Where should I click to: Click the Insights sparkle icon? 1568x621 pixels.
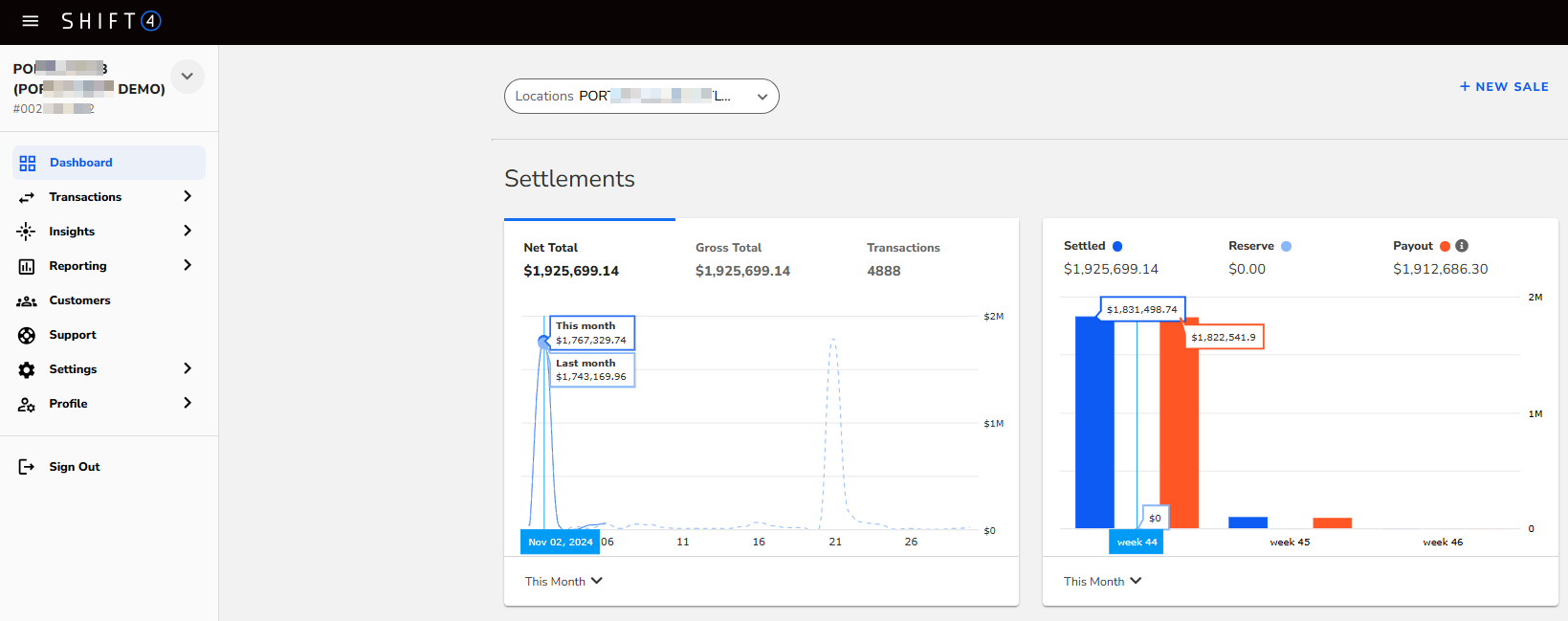[27, 232]
